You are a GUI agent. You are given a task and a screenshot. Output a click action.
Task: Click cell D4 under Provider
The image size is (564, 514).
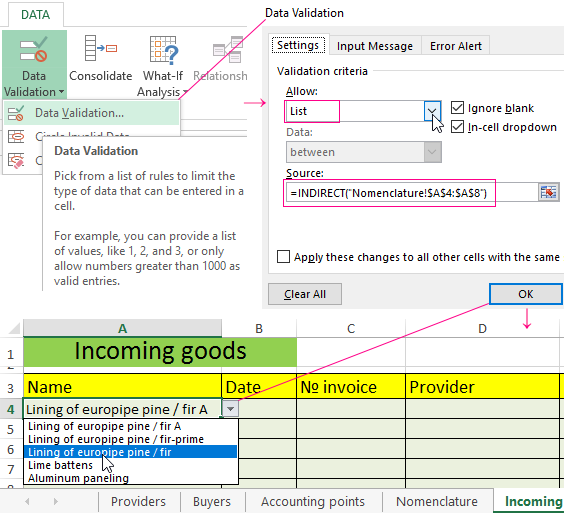click(x=482, y=409)
